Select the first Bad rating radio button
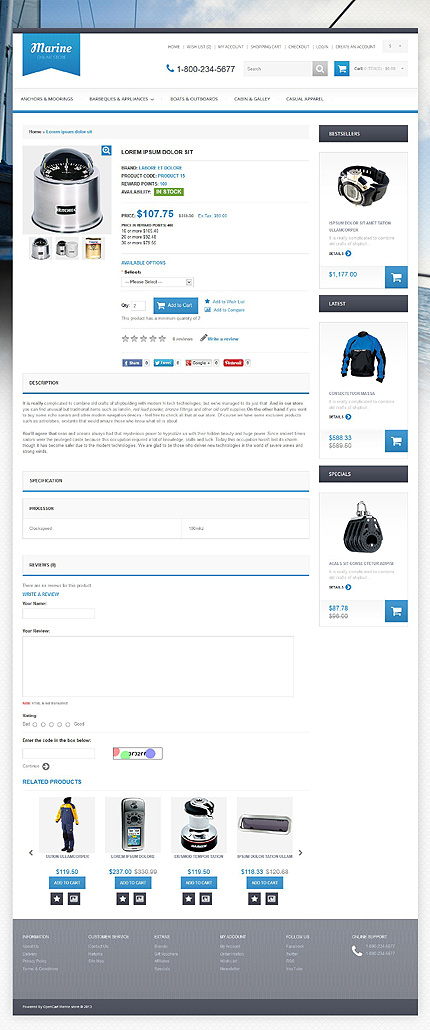The width and height of the screenshot is (430, 1030). 34,724
